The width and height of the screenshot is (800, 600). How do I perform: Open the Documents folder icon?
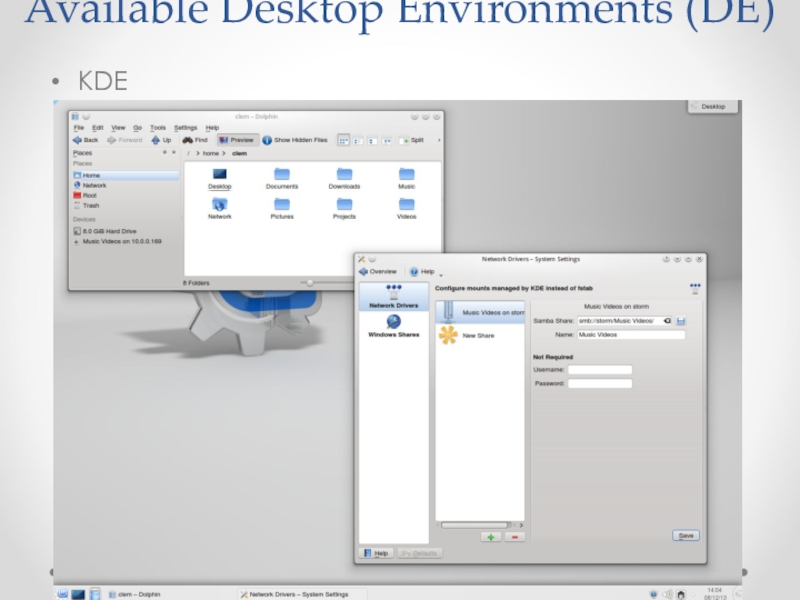[x=281, y=174]
